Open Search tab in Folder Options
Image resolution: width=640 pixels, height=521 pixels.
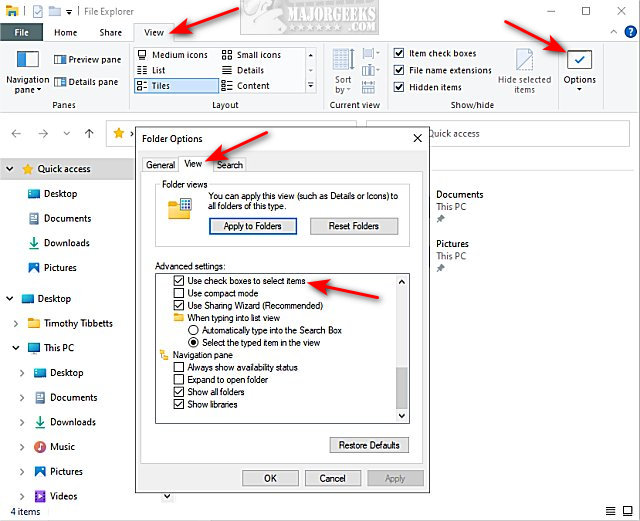click(230, 165)
